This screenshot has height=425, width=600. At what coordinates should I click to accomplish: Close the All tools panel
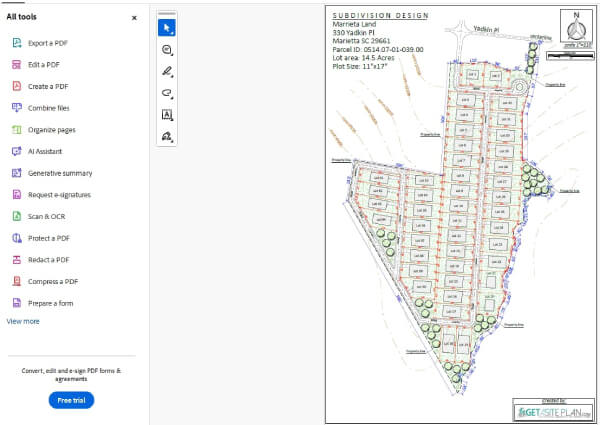point(134,18)
